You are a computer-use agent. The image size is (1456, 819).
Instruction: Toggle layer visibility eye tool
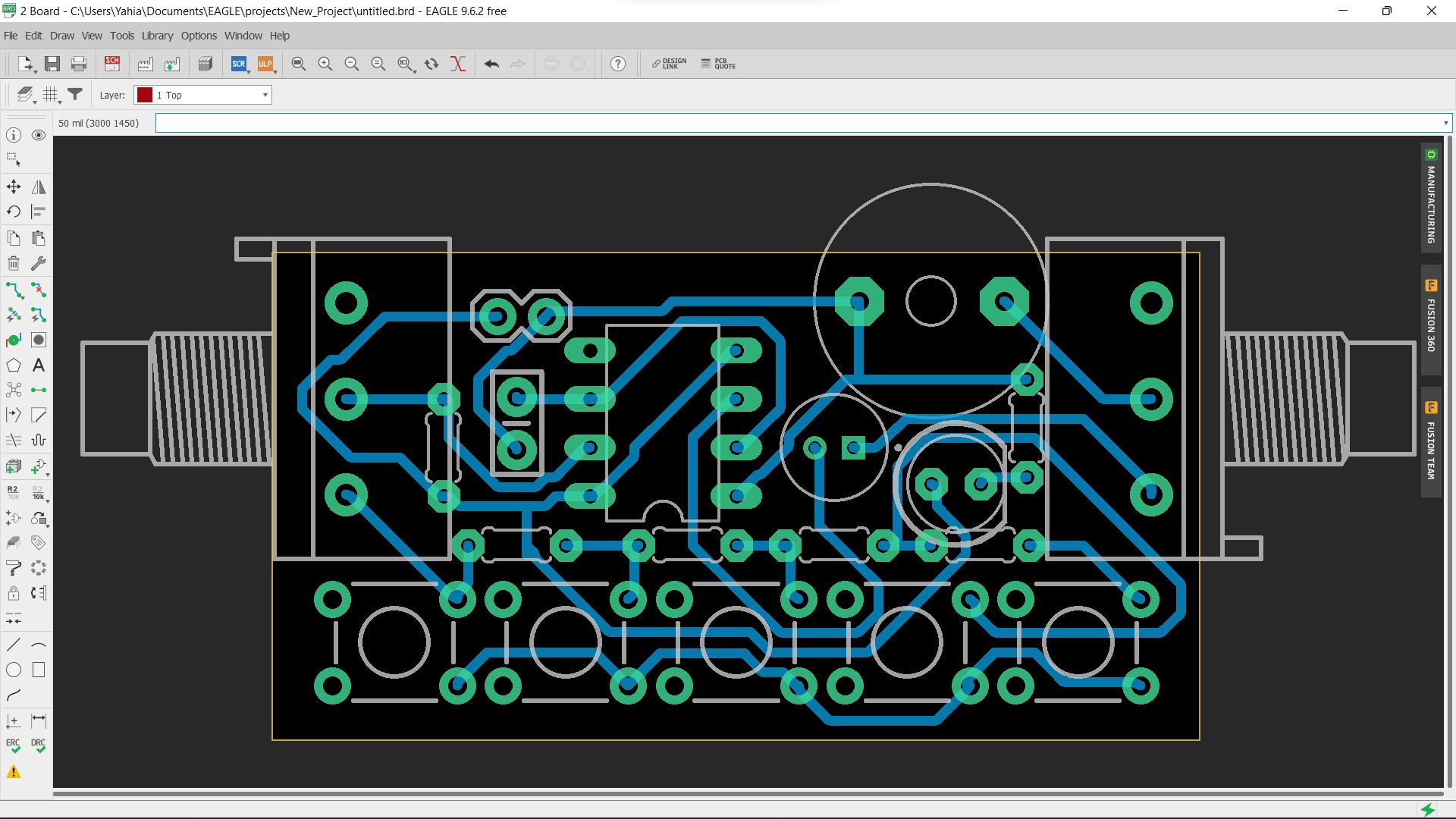point(39,135)
